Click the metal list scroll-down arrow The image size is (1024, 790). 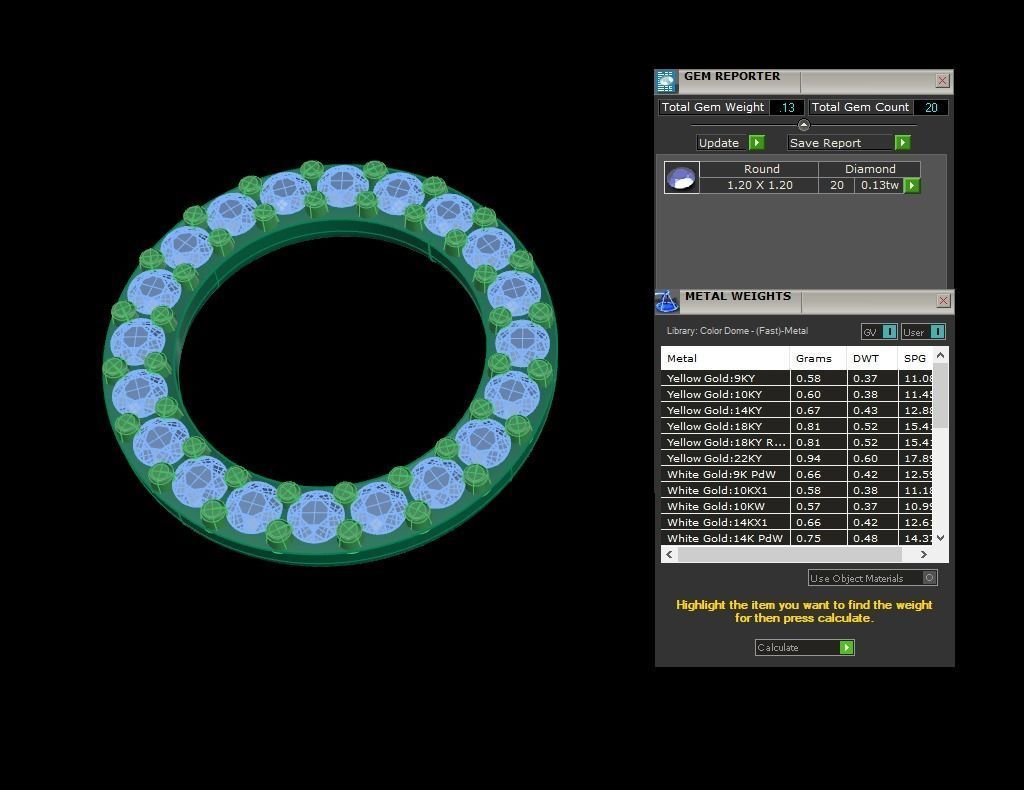pyautogui.click(x=940, y=538)
